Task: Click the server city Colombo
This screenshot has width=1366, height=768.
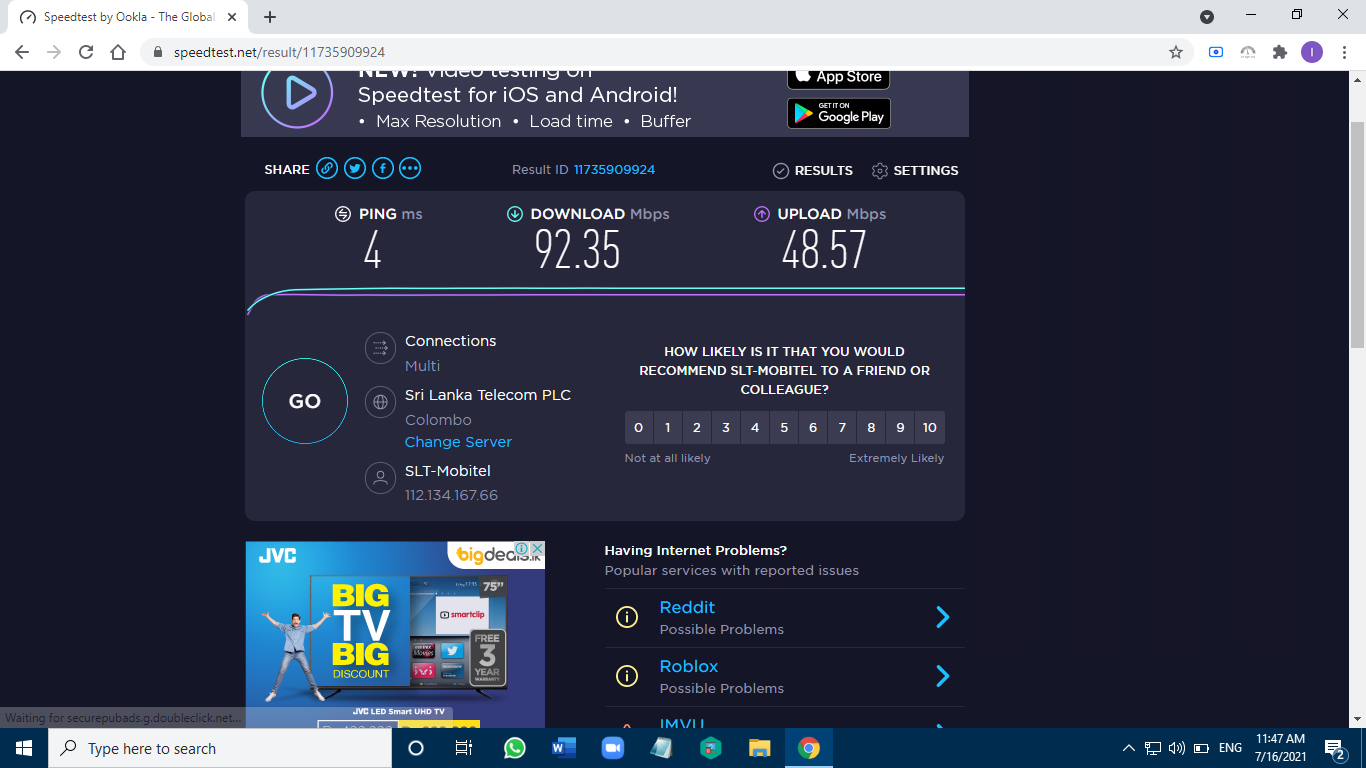Action: [x=438, y=420]
